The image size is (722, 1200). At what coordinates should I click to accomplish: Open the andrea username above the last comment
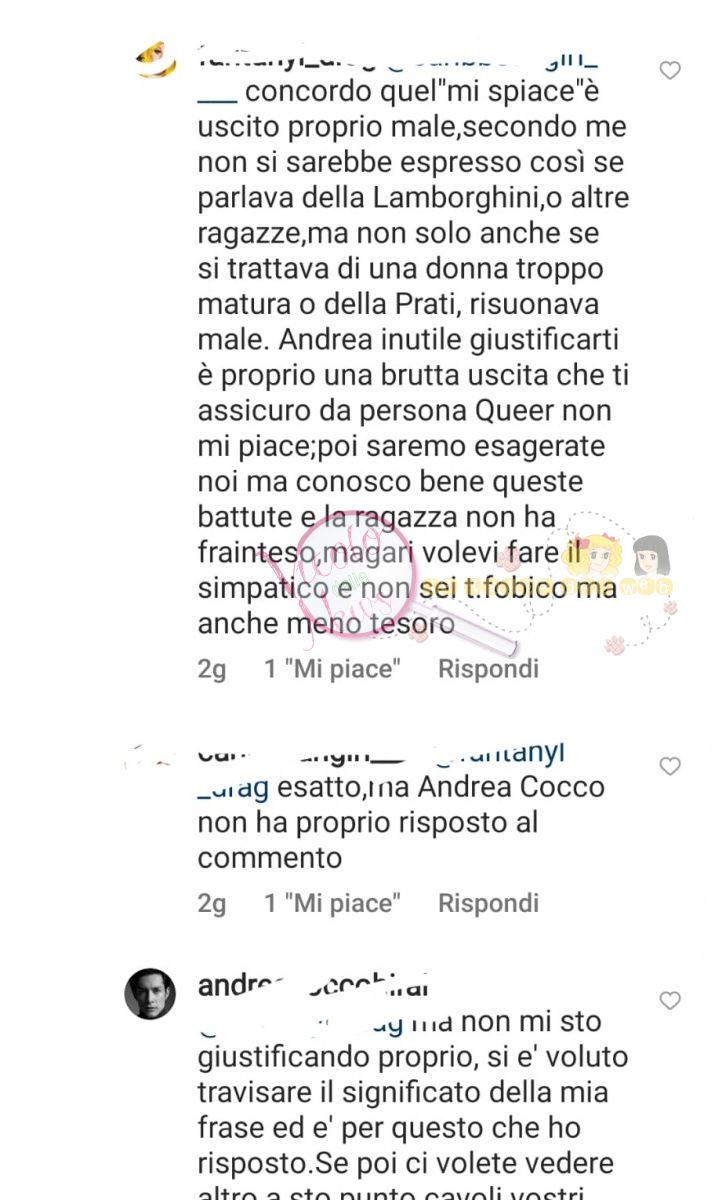[x=313, y=986]
